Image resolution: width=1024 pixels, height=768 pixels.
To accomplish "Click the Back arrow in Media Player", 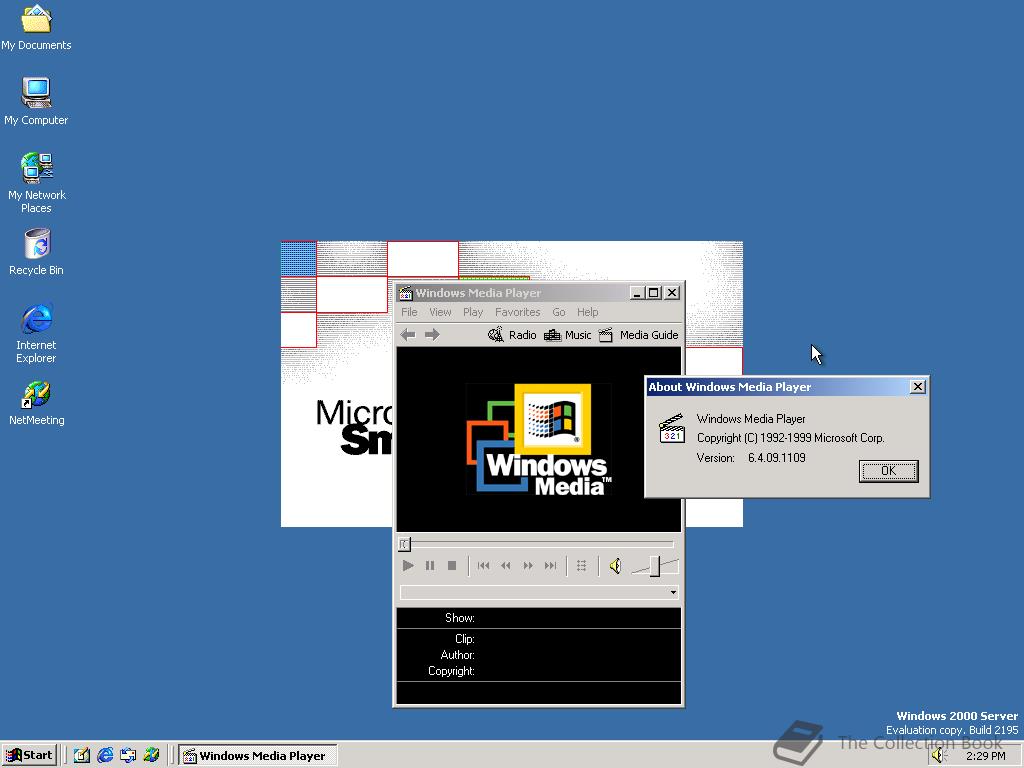I will [x=408, y=335].
